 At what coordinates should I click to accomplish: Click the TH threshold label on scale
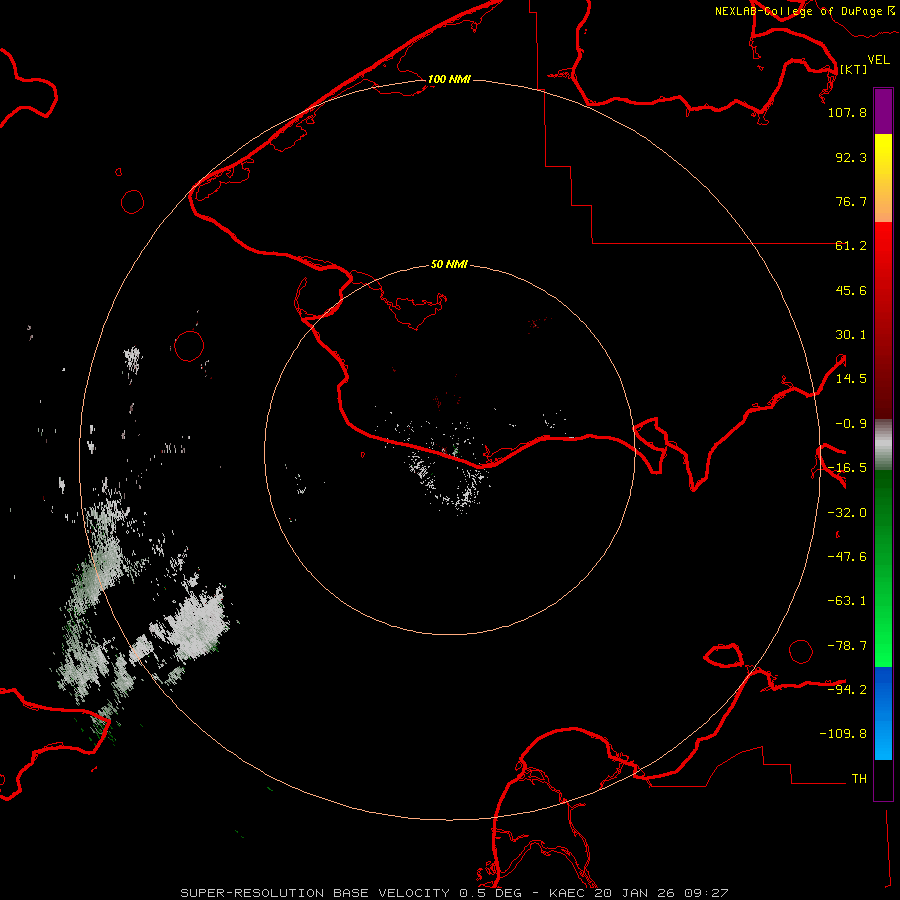859,779
